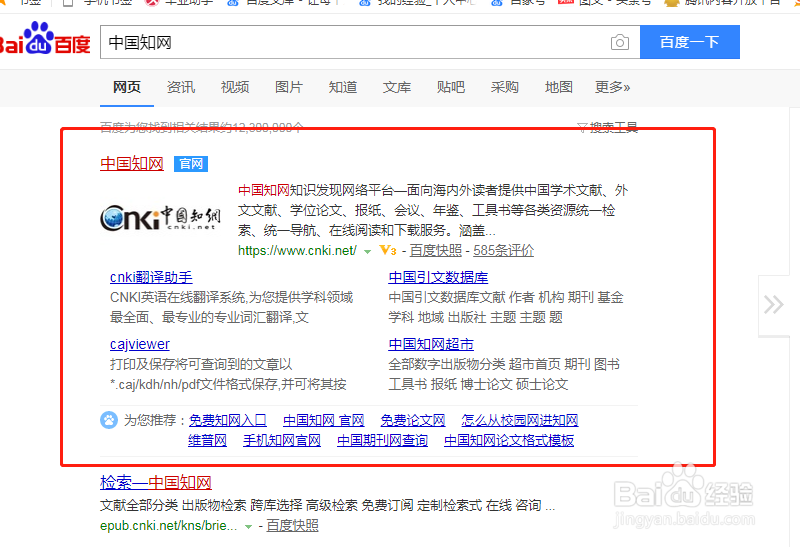Screen dimensions: 800x547
Task: Open recommended link 中国期刊网查询
Action: [x=382, y=440]
